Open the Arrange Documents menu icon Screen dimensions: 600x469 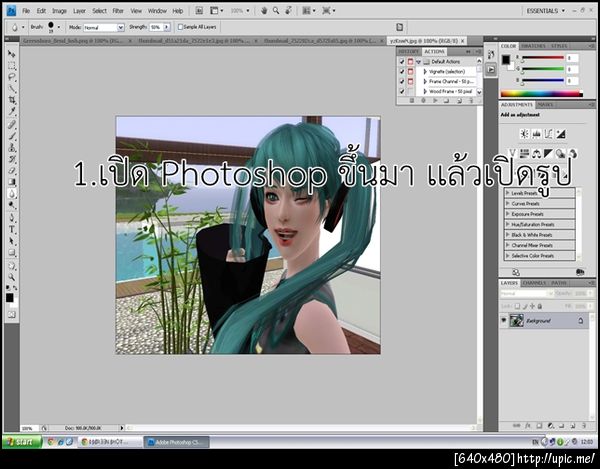pos(309,11)
